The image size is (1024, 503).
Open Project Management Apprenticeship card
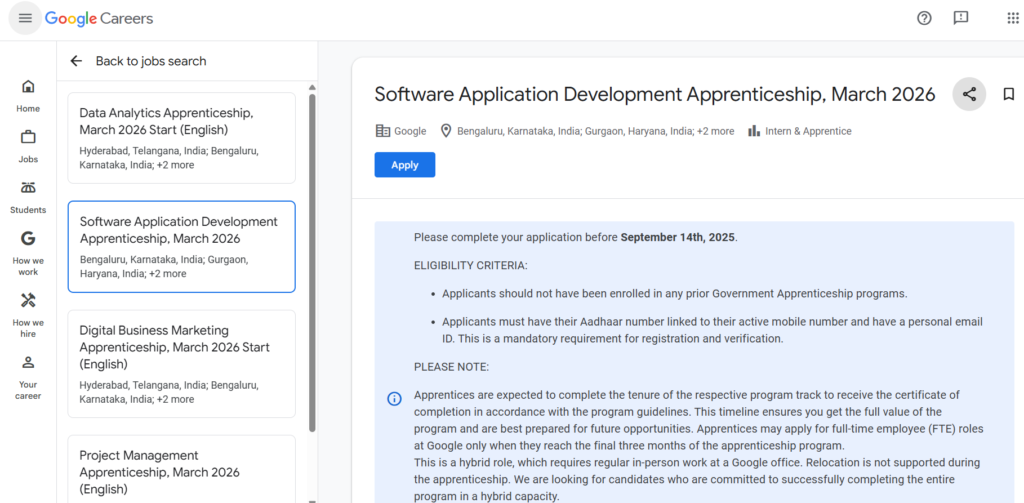pos(182,469)
